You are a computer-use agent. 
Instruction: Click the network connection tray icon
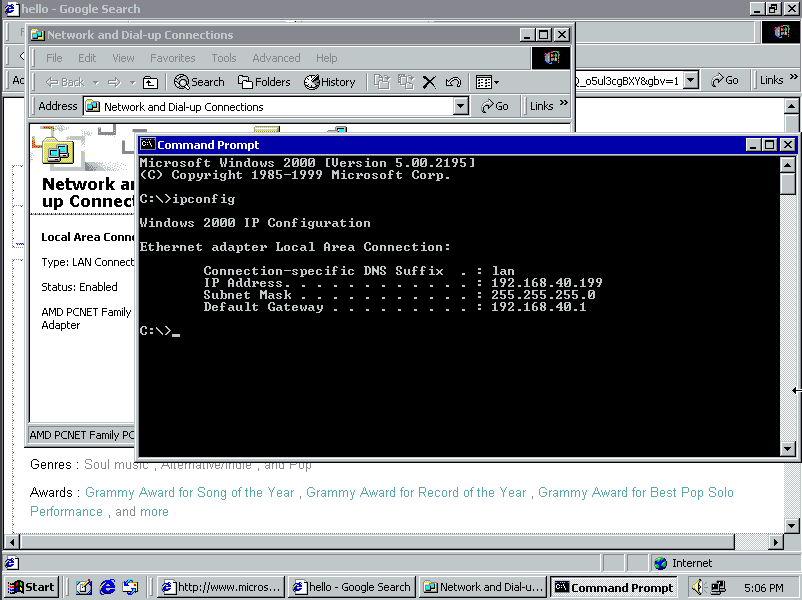[x=718, y=587]
